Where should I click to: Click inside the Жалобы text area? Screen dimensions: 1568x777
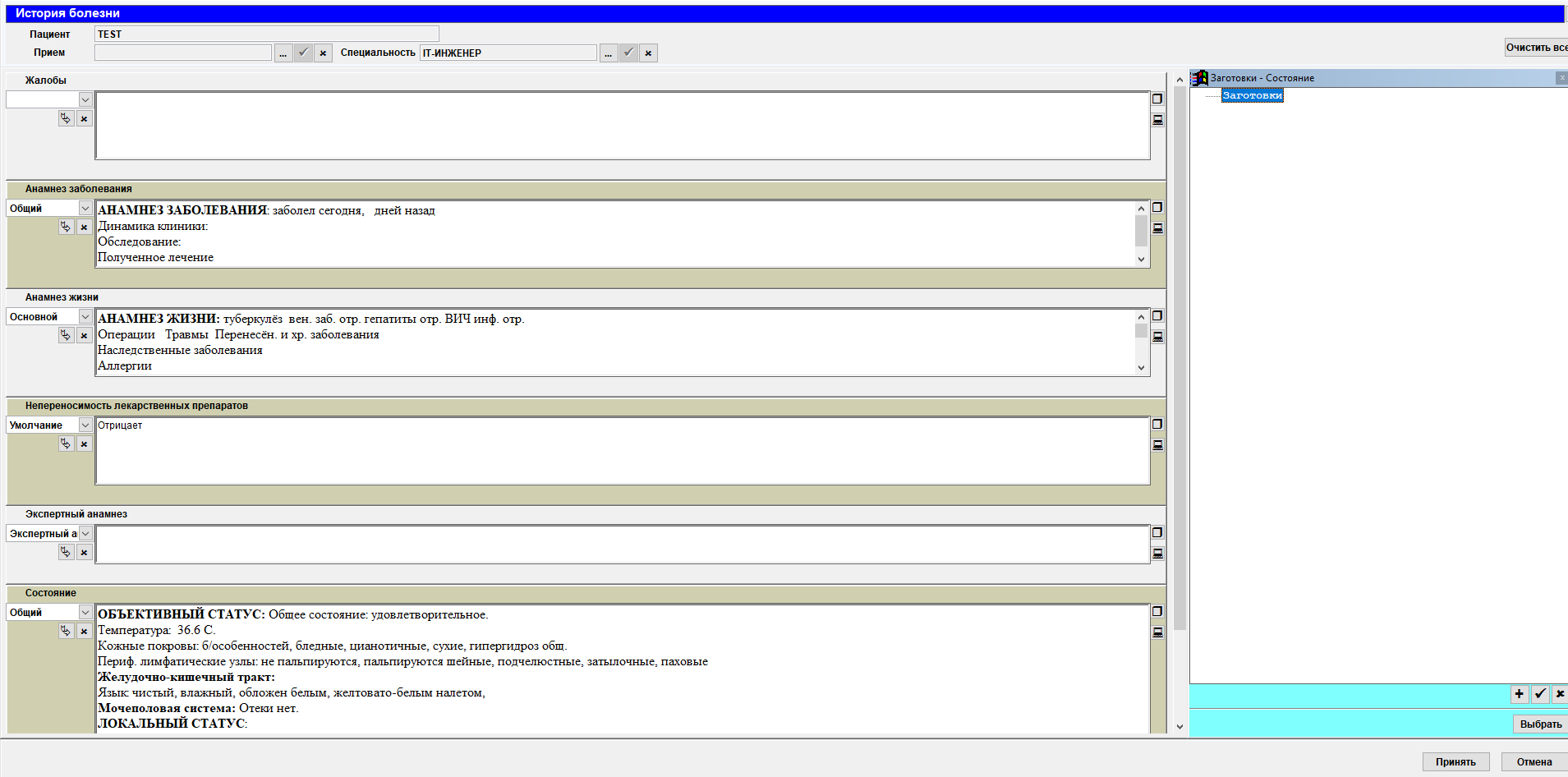[622, 126]
